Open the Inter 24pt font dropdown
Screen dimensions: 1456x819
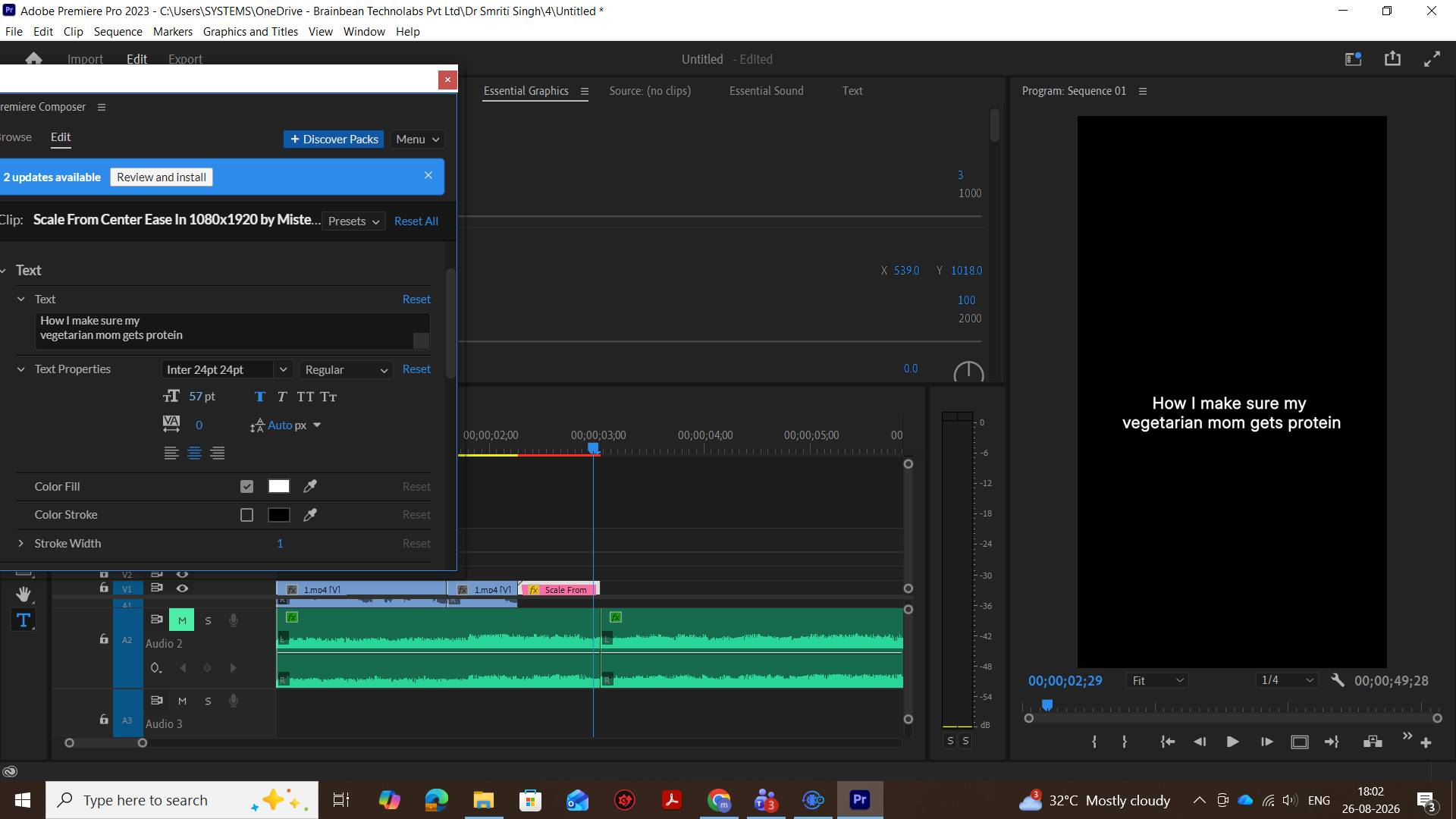(x=227, y=369)
